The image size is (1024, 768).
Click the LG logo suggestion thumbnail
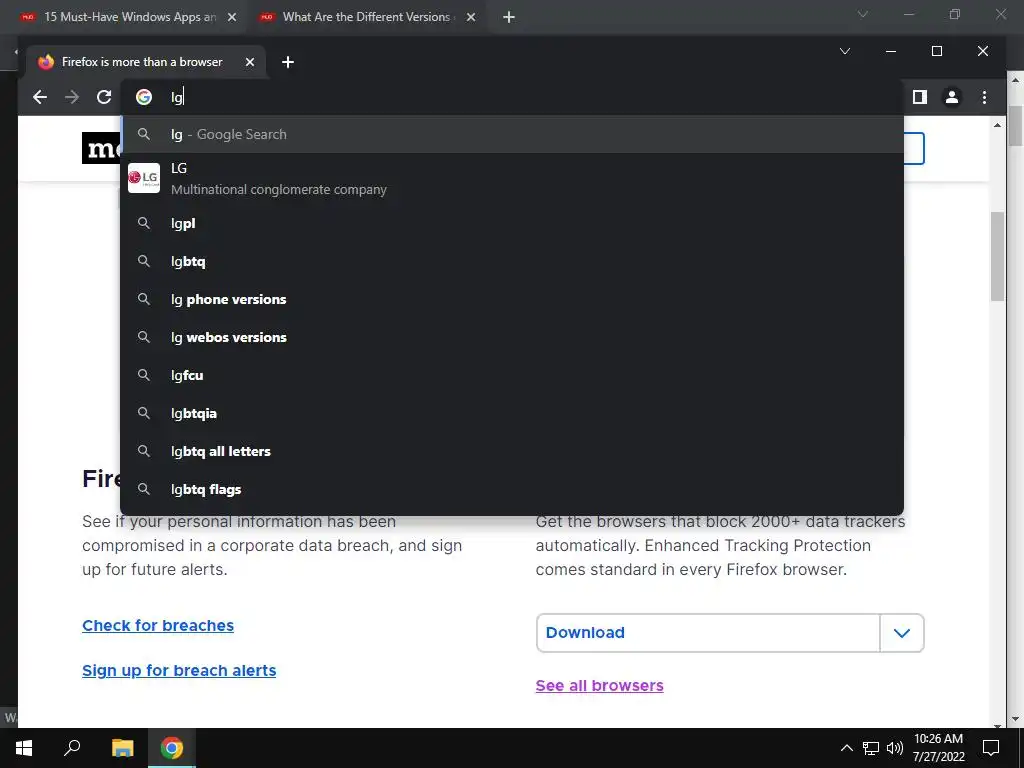click(144, 178)
